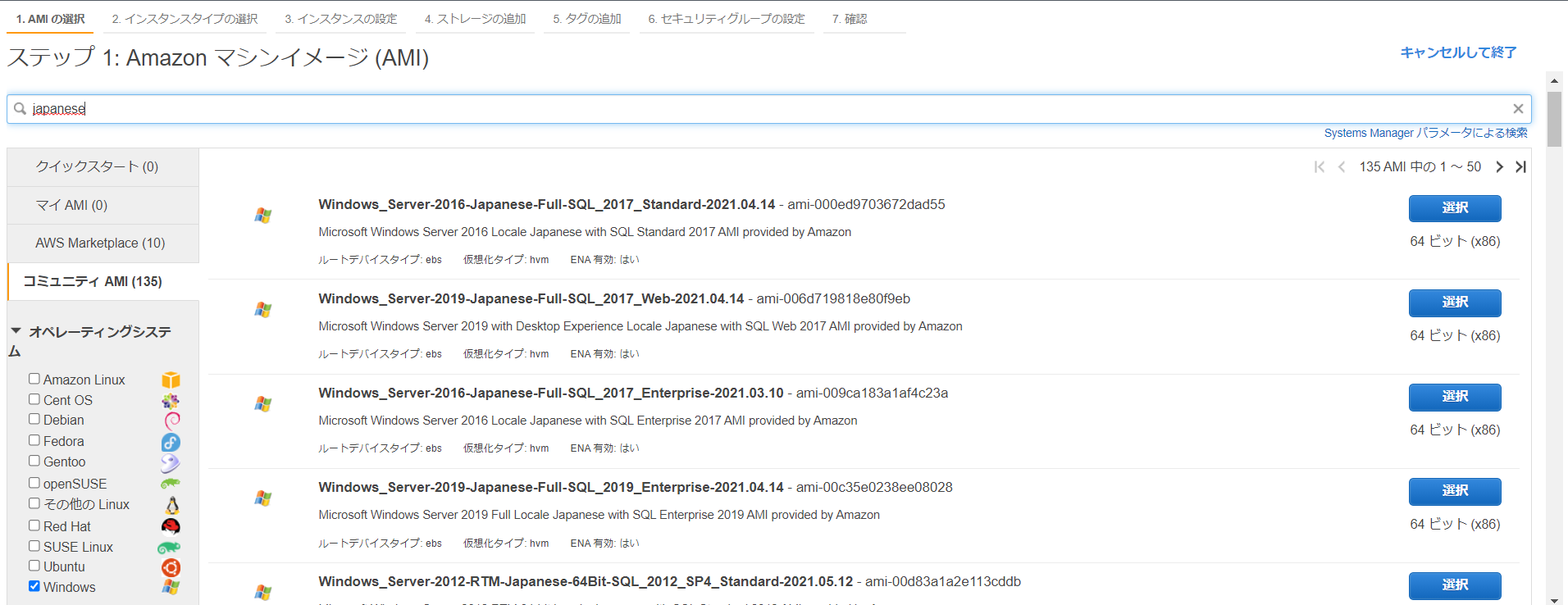Click the japanese AMI search field
1568x605 pixels.
point(769,109)
